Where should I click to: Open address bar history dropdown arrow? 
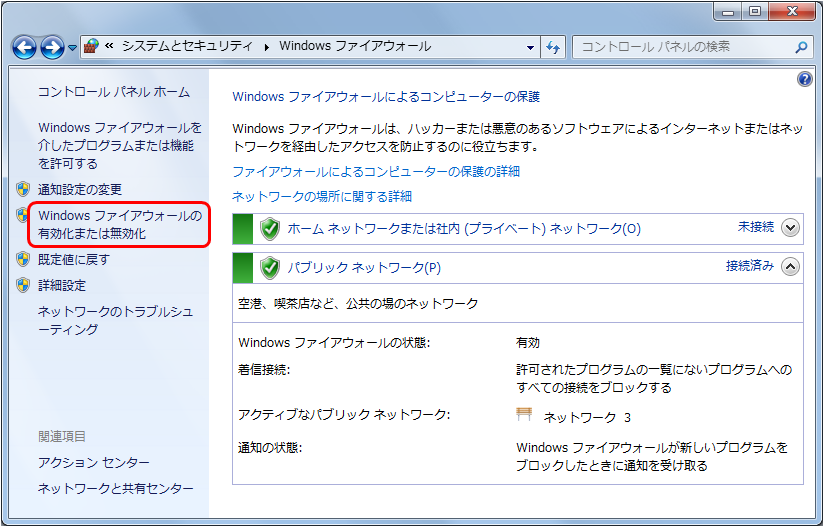click(x=530, y=47)
